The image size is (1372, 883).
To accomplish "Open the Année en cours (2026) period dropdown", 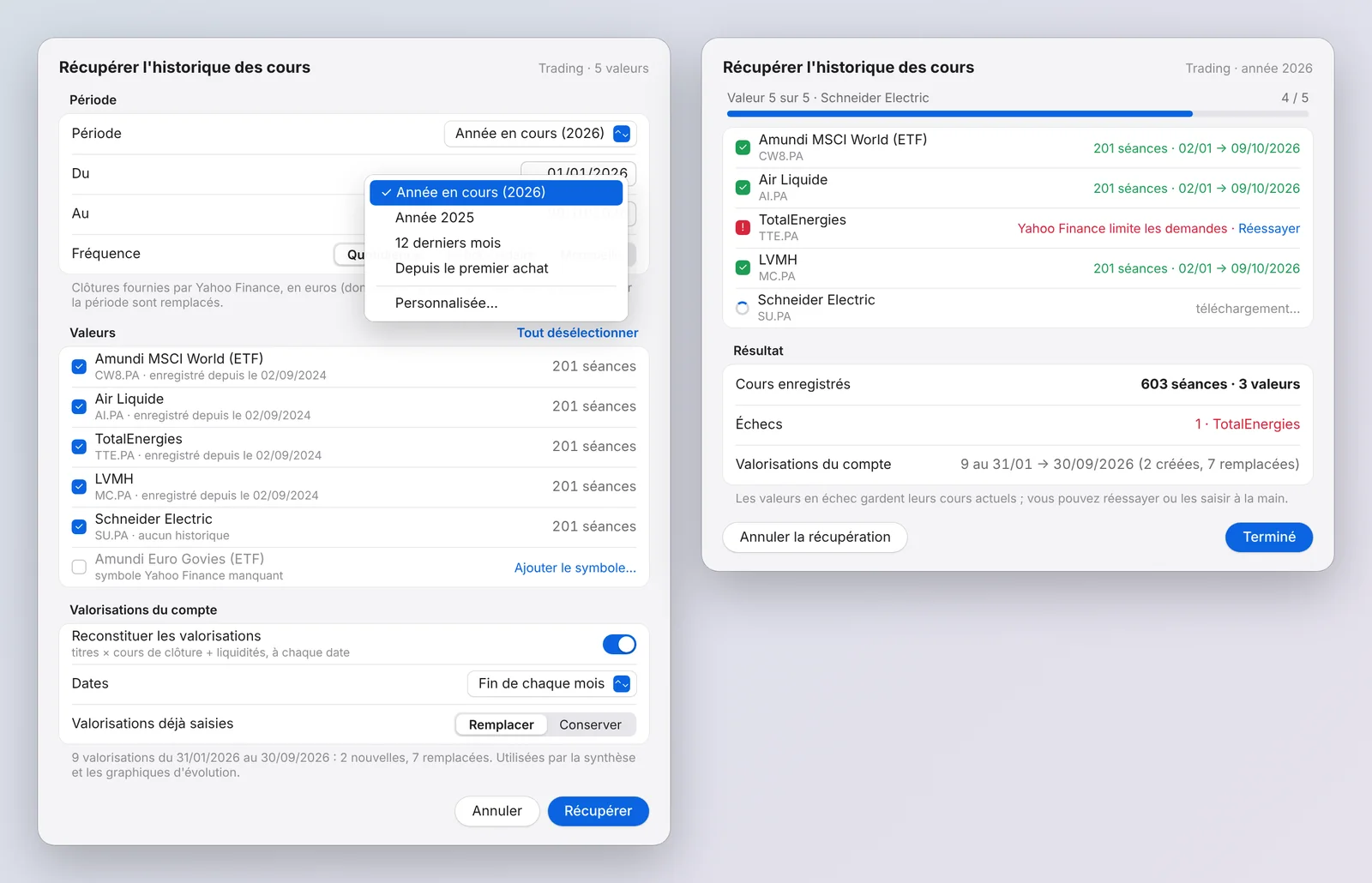I will pyautogui.click(x=540, y=134).
